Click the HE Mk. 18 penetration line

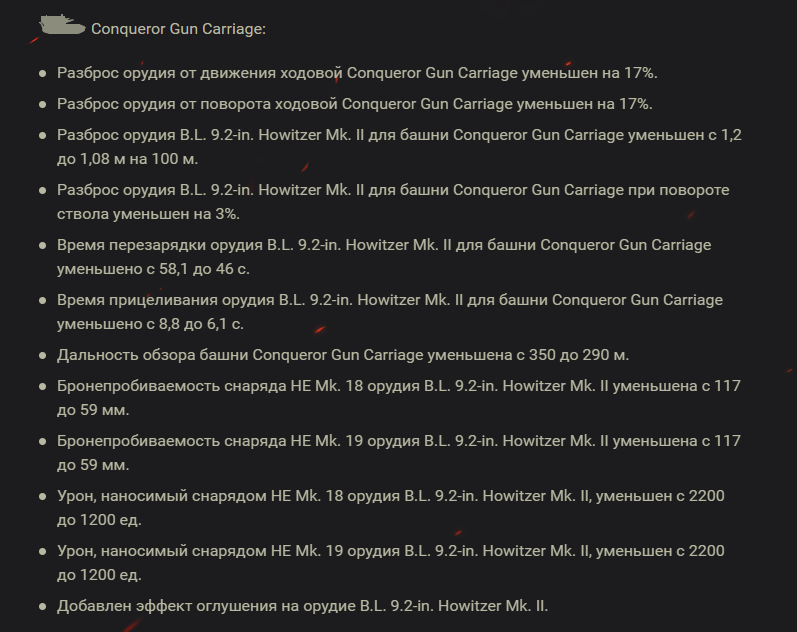point(398,398)
